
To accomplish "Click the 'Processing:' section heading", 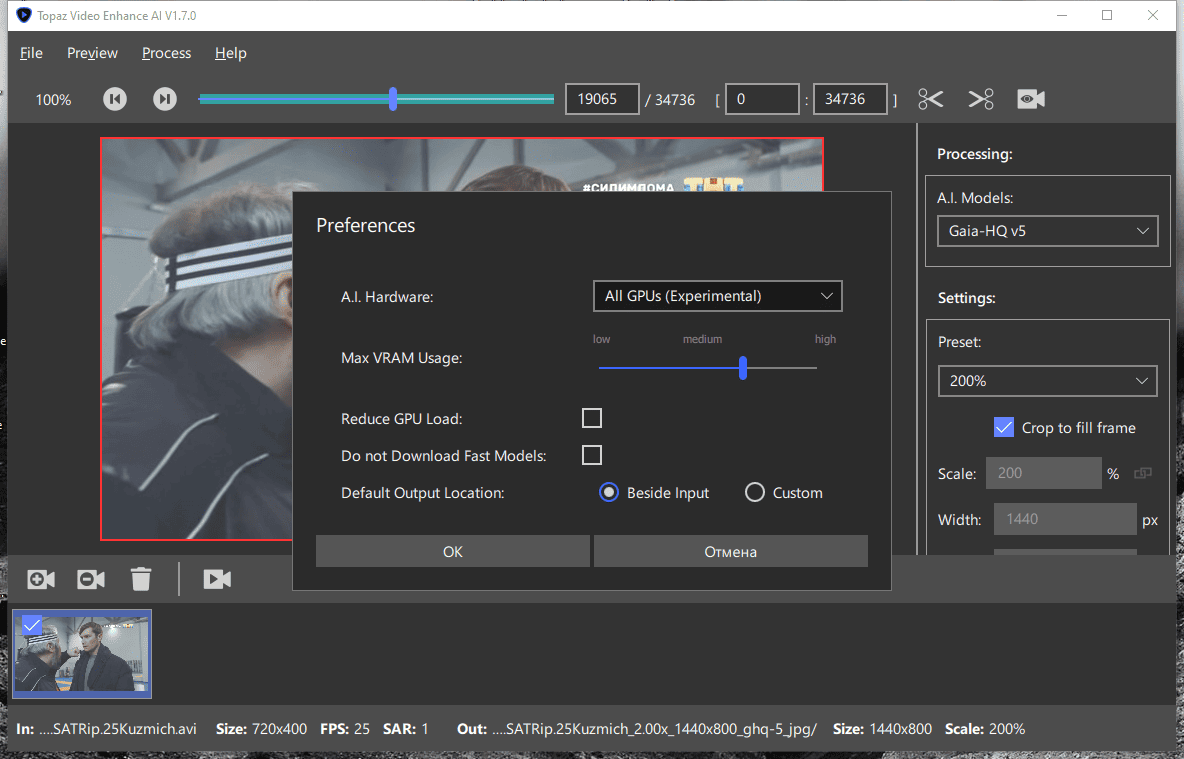I will (975, 154).
